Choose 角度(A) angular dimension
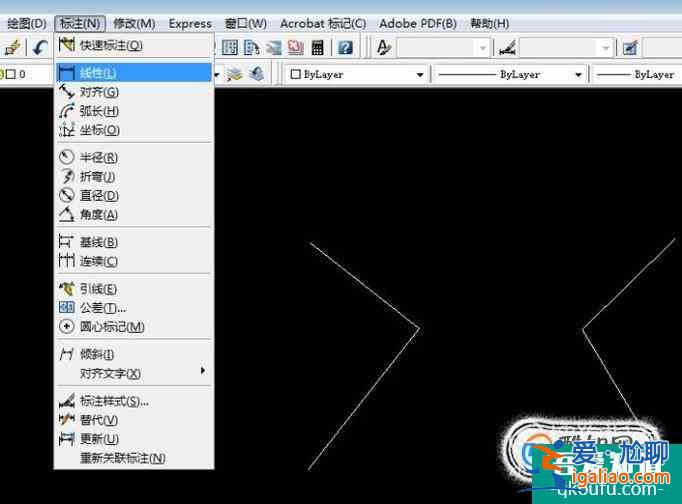 tap(134, 215)
